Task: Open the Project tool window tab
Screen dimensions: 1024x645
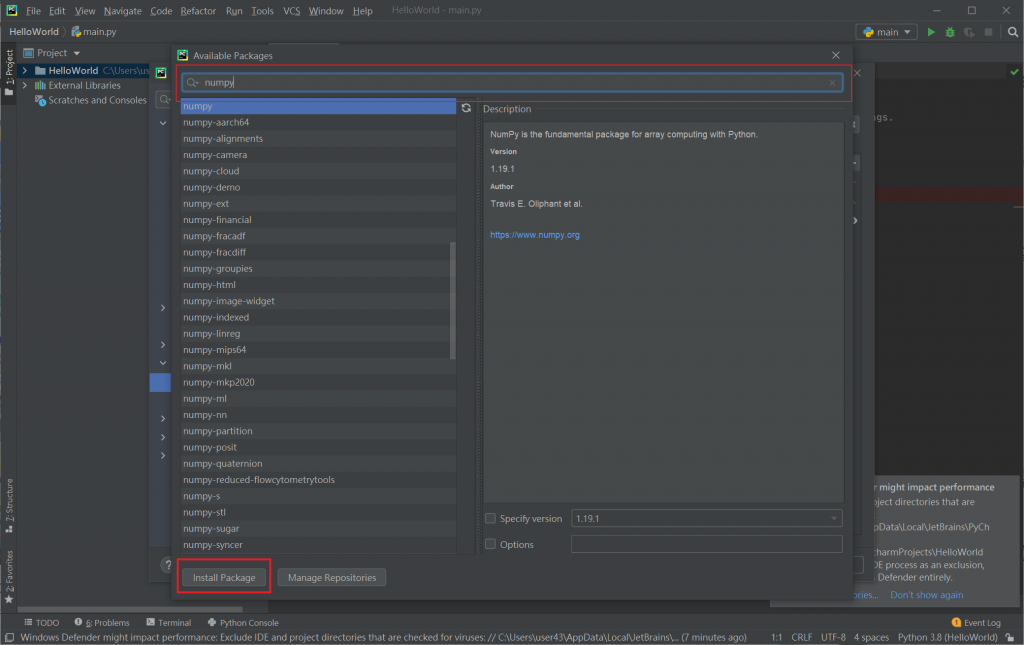Action: [9, 72]
